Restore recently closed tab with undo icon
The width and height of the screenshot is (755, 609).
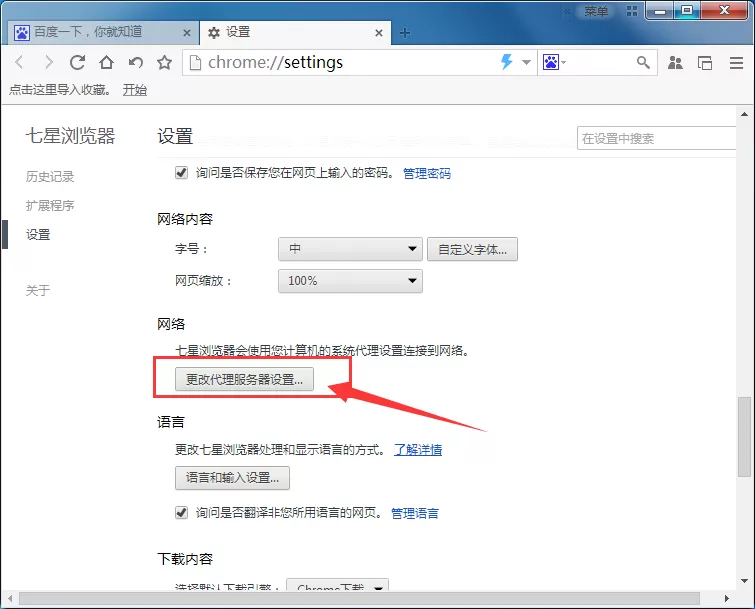tap(136, 62)
